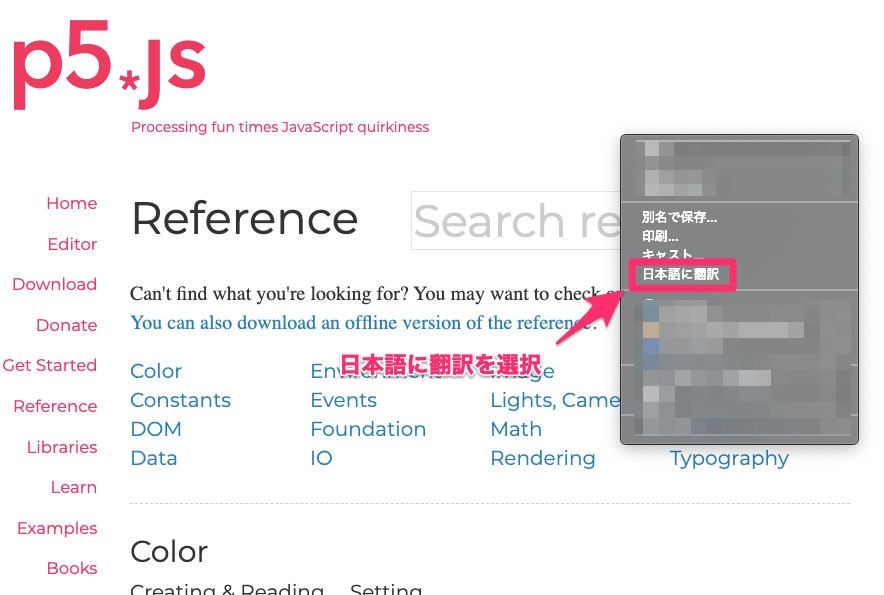This screenshot has width=884, height=595.
Task: Select 印刷... in the context menu
Action: (660, 237)
